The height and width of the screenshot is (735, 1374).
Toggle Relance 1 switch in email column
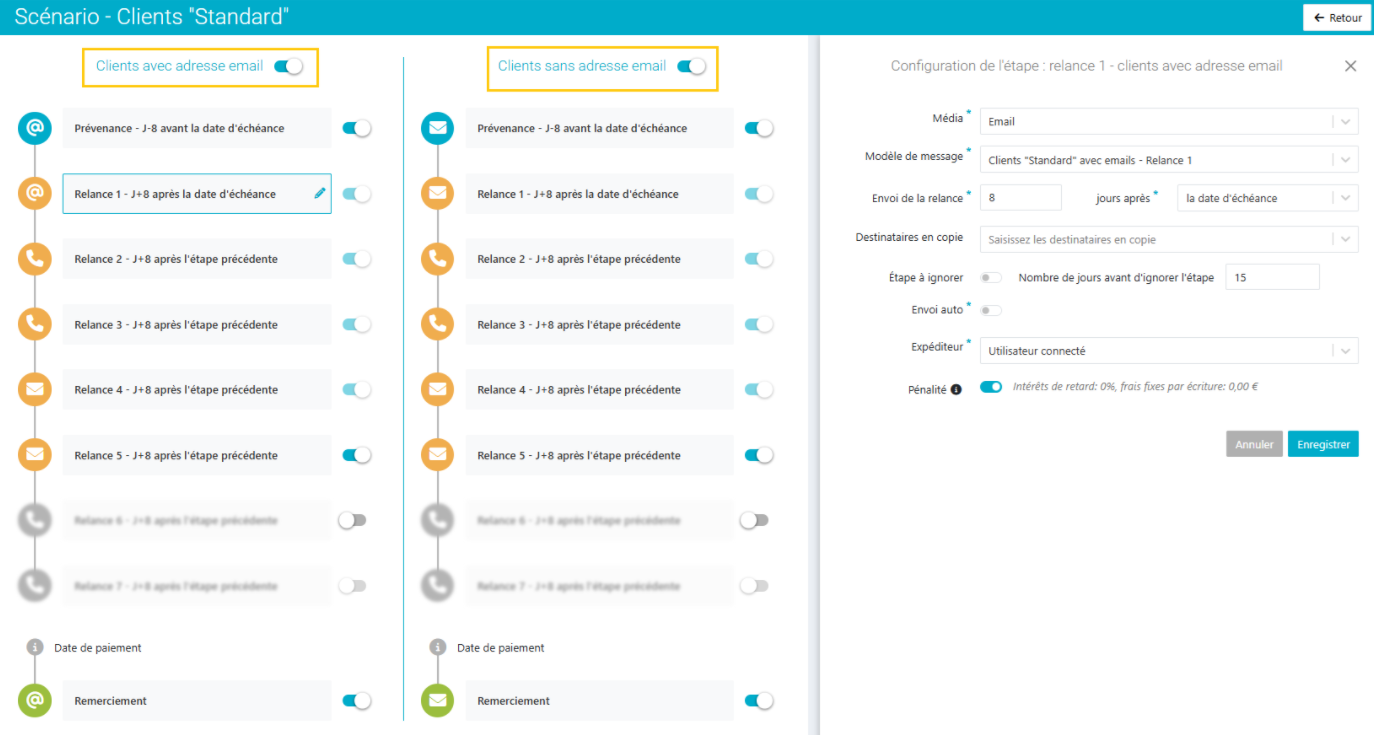tap(357, 194)
